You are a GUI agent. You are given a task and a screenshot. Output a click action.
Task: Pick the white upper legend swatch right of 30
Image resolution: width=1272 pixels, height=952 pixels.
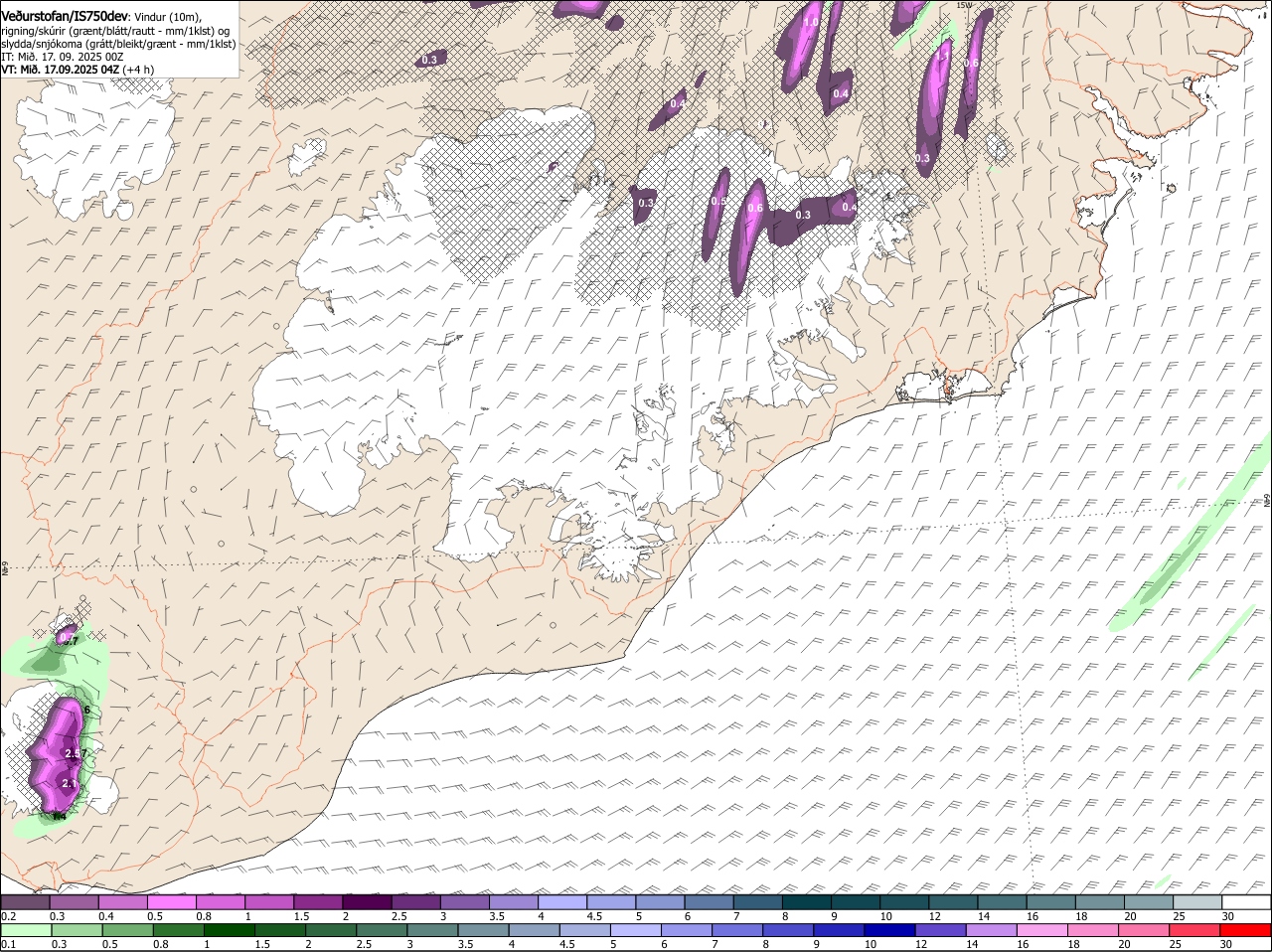(1247, 901)
